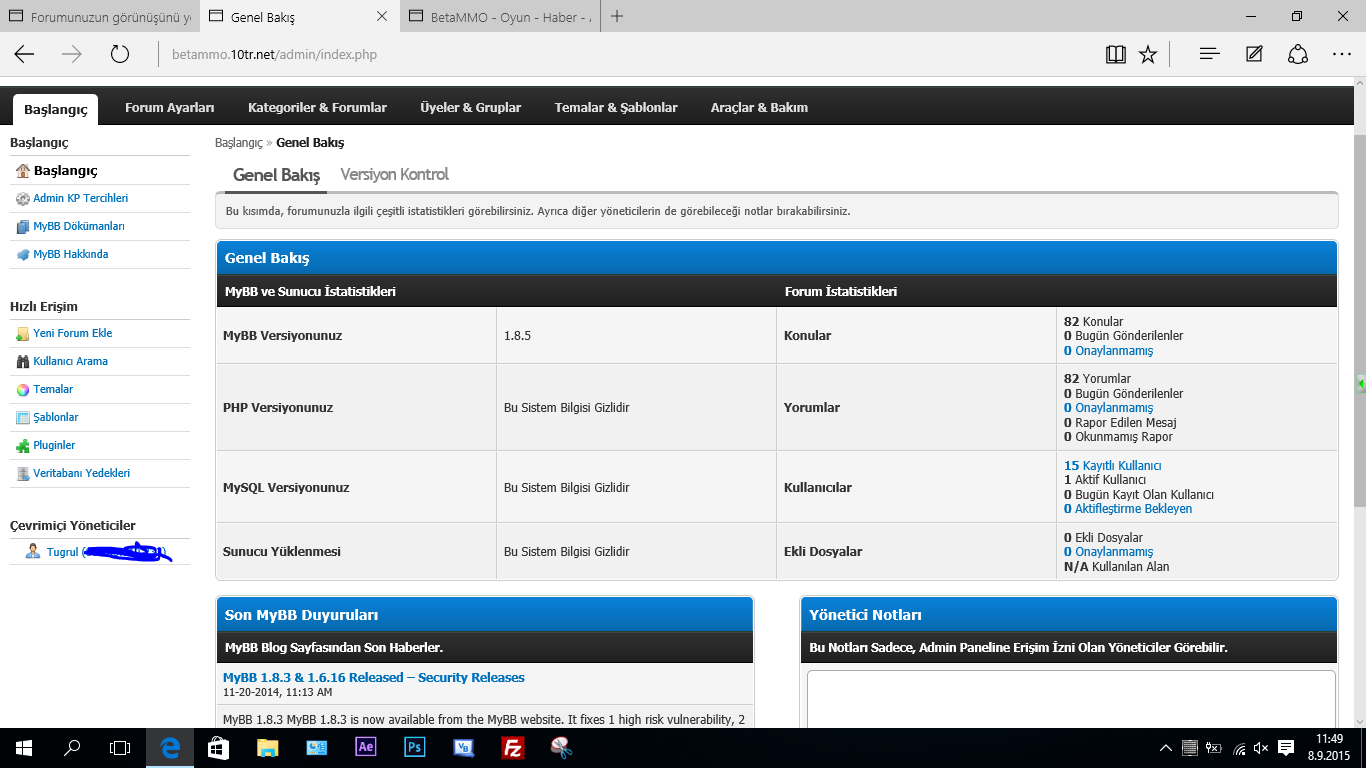Image resolution: width=1366 pixels, height=768 pixels.
Task: Click Bu Sistem Bilgisi Gizlidir in PHP row
Action: click(x=567, y=408)
